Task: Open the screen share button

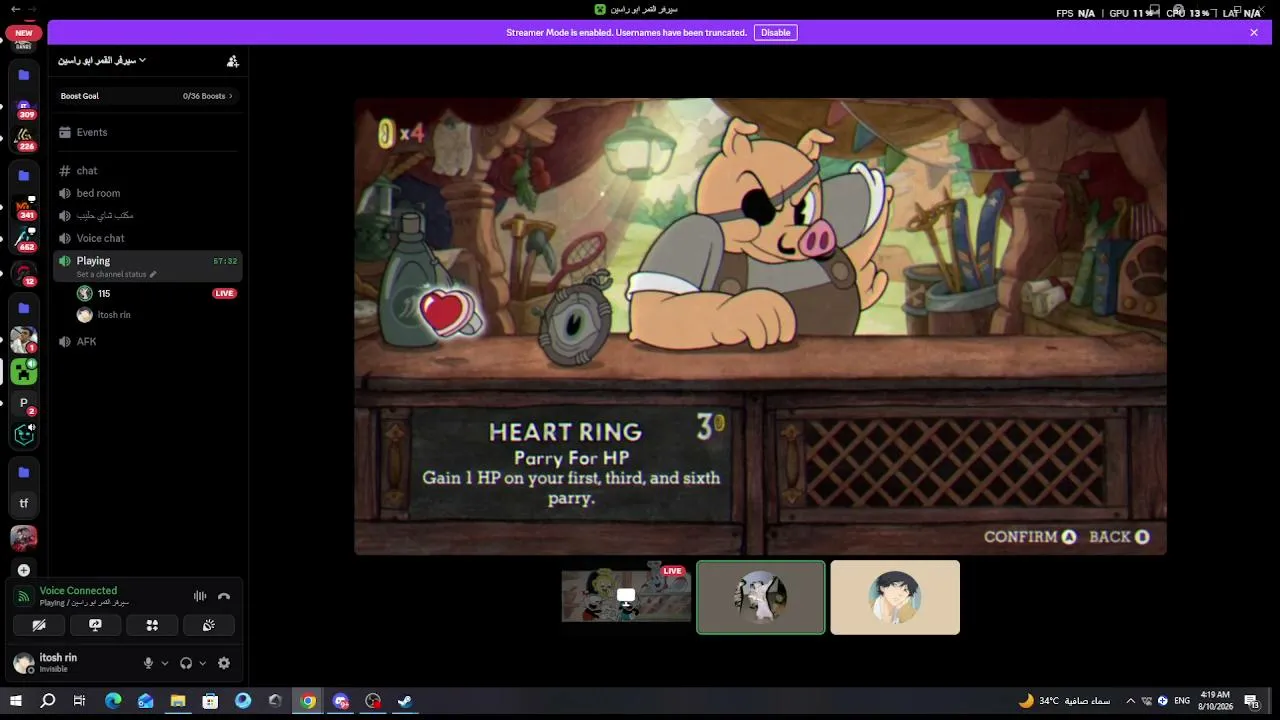Action: (x=95, y=625)
